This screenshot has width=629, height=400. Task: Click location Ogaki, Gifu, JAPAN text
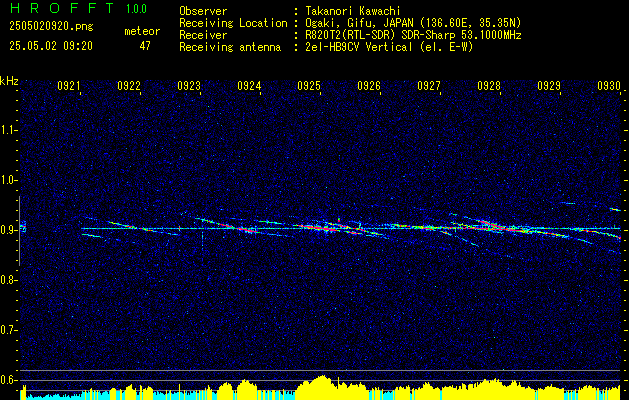point(413,23)
